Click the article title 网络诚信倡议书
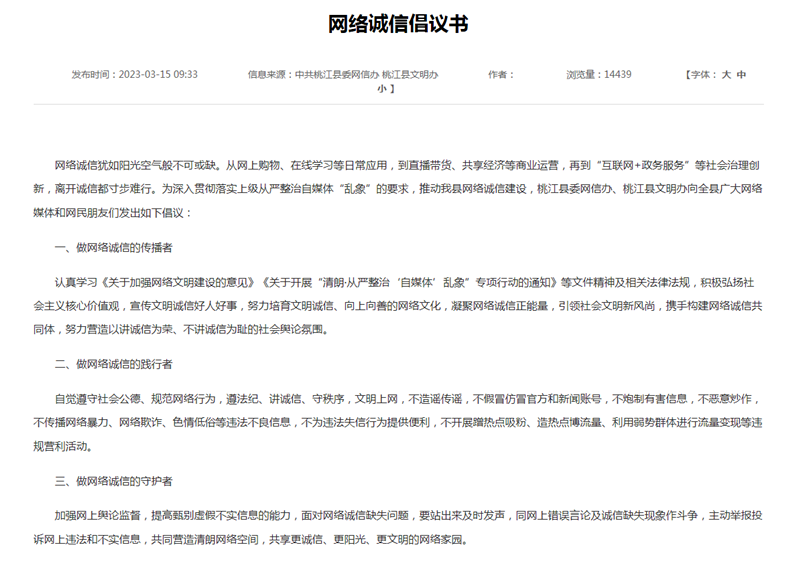The width and height of the screenshot is (800, 563). 399,24
